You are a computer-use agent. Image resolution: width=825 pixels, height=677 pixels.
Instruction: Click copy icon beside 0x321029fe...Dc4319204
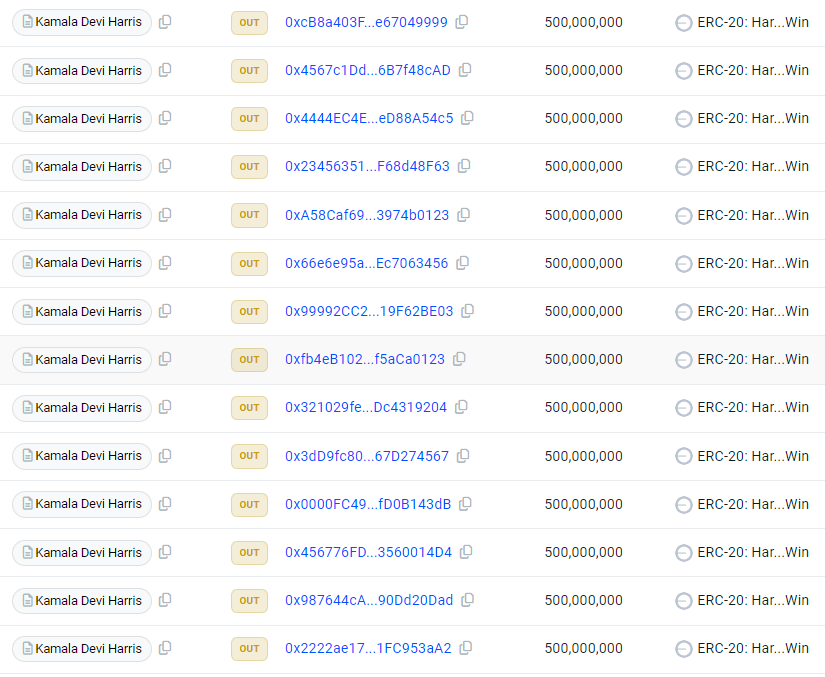coord(461,407)
